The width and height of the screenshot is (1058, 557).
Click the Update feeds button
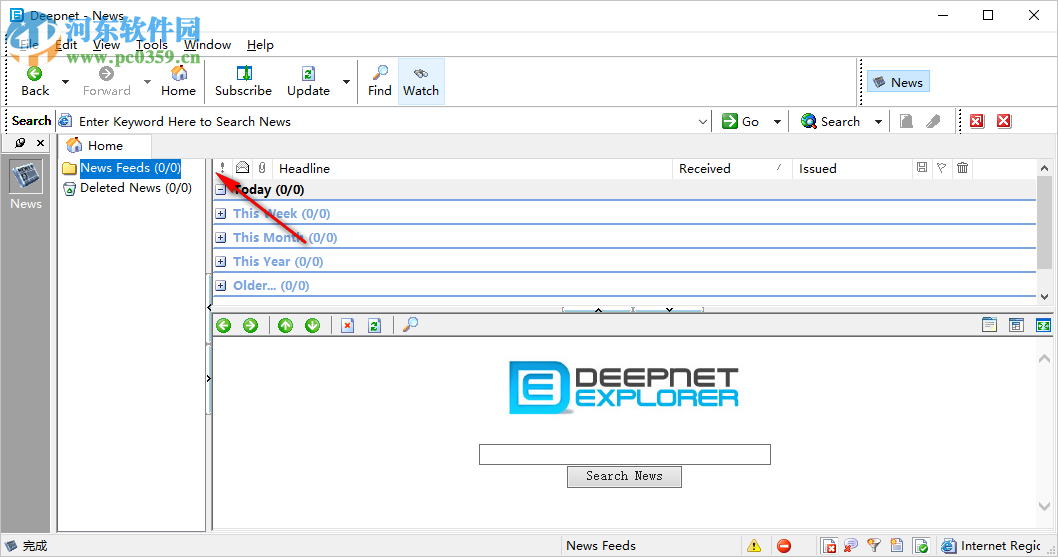308,81
